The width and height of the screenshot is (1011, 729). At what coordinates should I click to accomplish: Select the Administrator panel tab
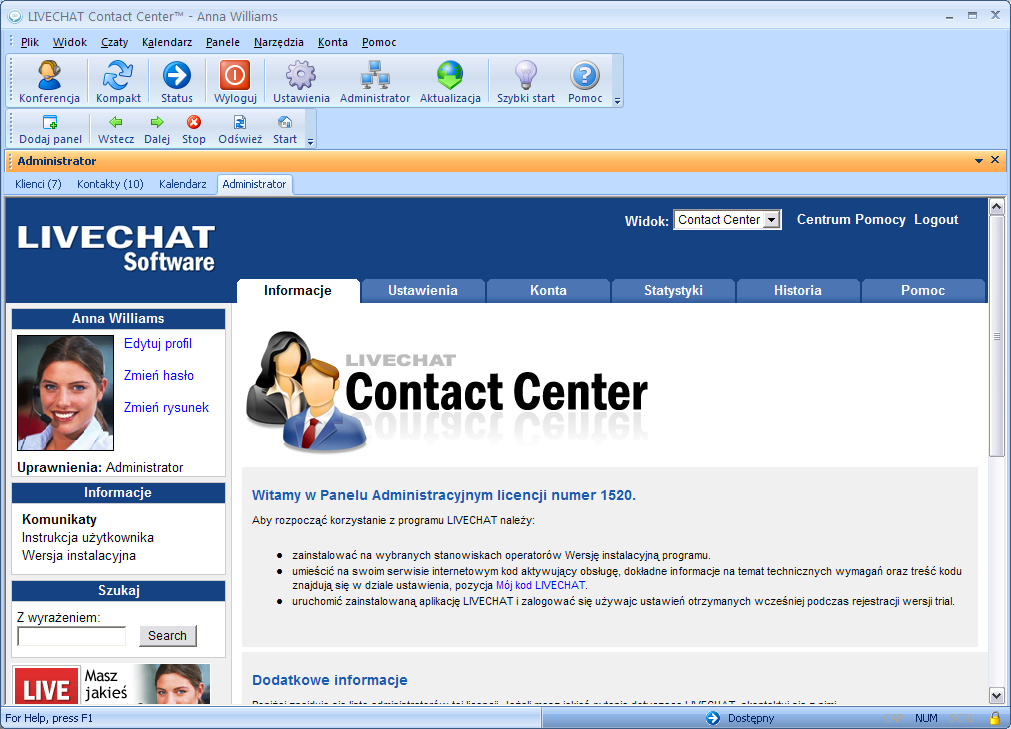coord(254,184)
